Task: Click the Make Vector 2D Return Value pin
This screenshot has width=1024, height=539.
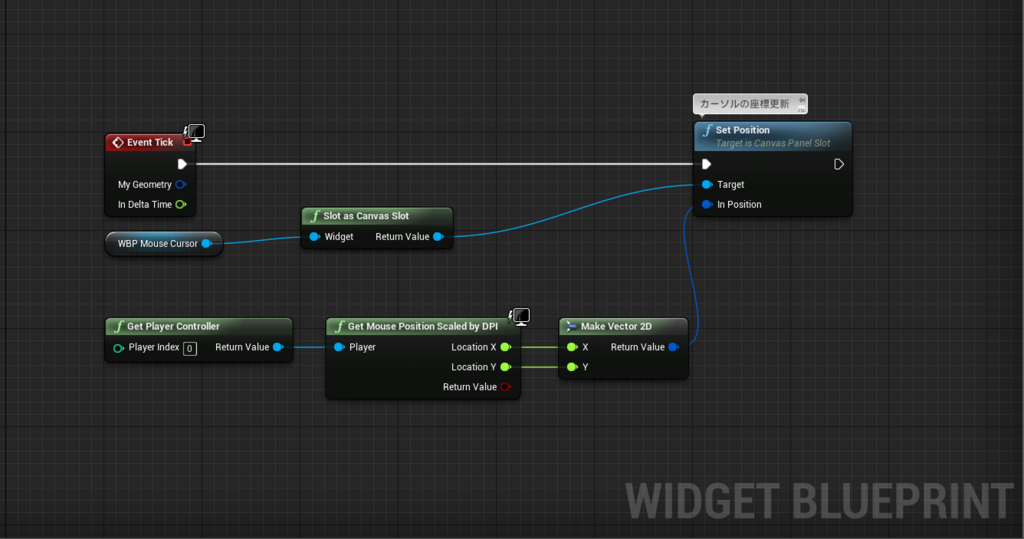Action: point(674,347)
